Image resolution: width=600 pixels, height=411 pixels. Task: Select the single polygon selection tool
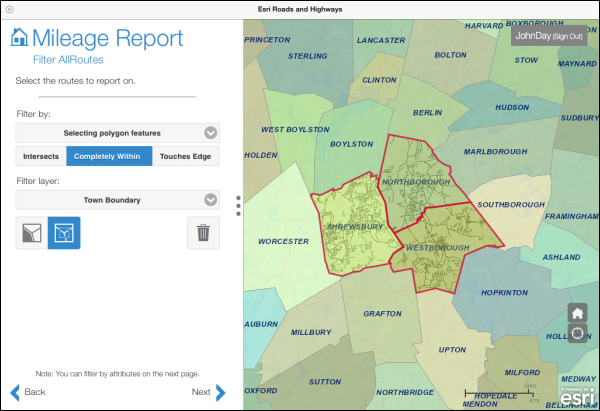pyautogui.click(x=30, y=233)
